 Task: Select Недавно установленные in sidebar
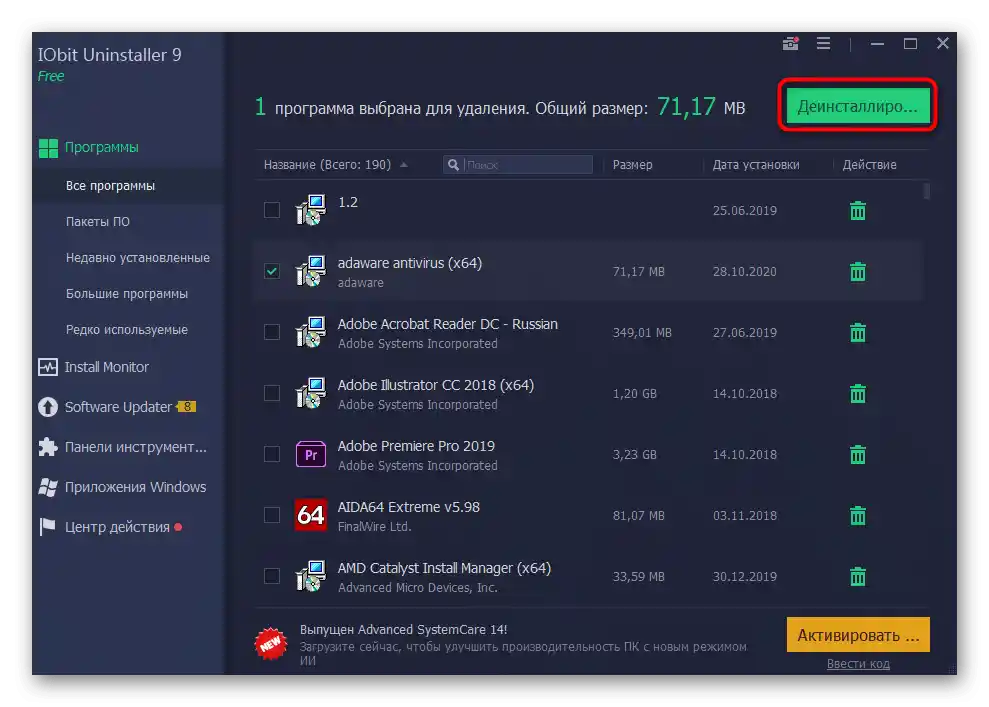point(138,258)
